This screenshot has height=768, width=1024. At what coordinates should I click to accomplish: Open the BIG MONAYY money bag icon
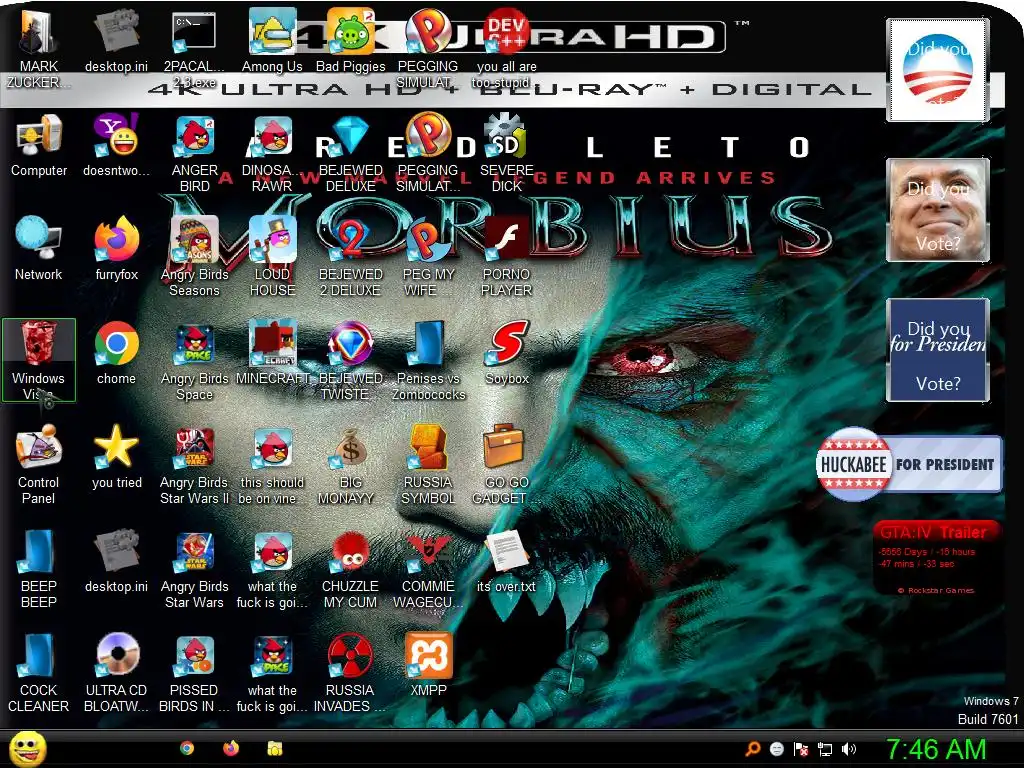click(351, 464)
